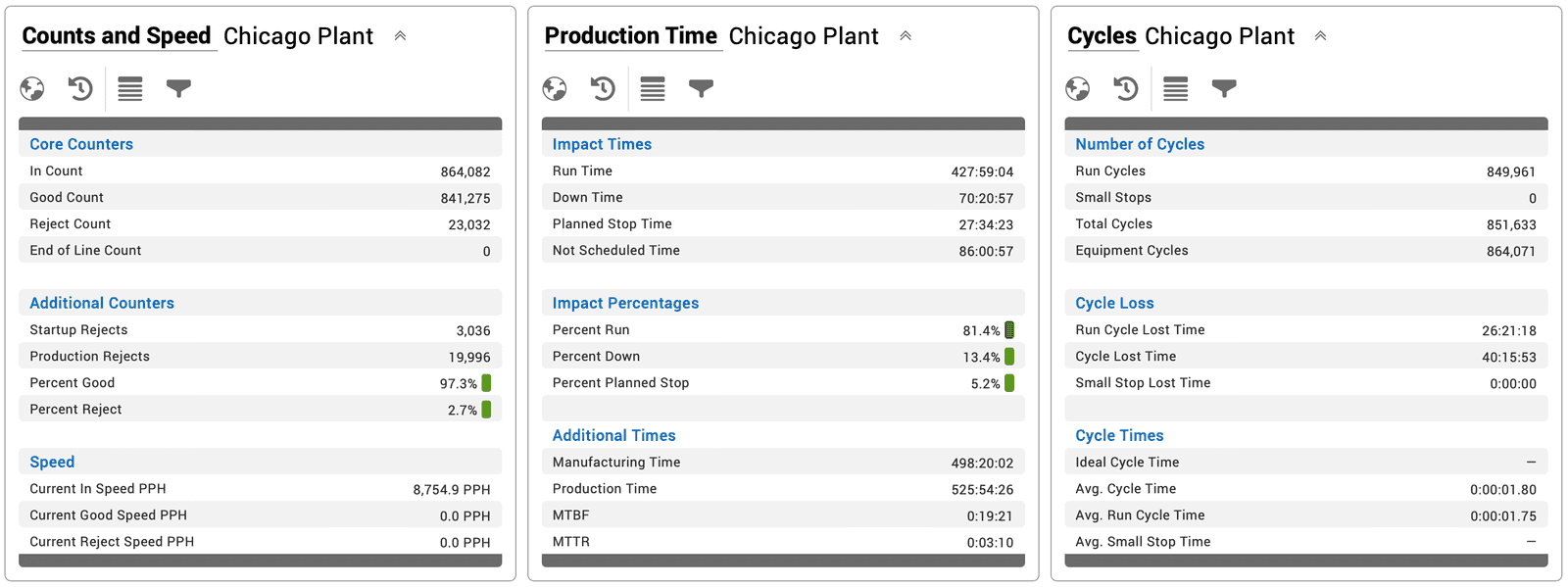Click the In Count value 864,082
Viewport: 1568px width, 587px height.
pyautogui.click(x=465, y=171)
